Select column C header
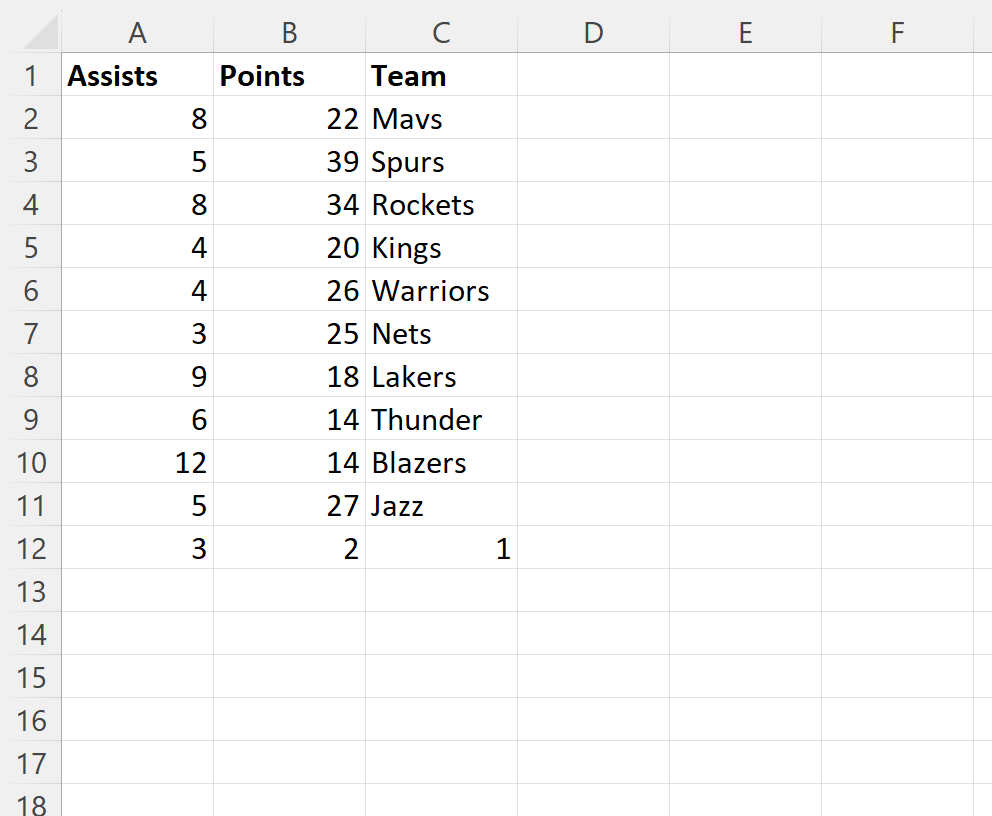The width and height of the screenshot is (992, 816). click(x=441, y=32)
